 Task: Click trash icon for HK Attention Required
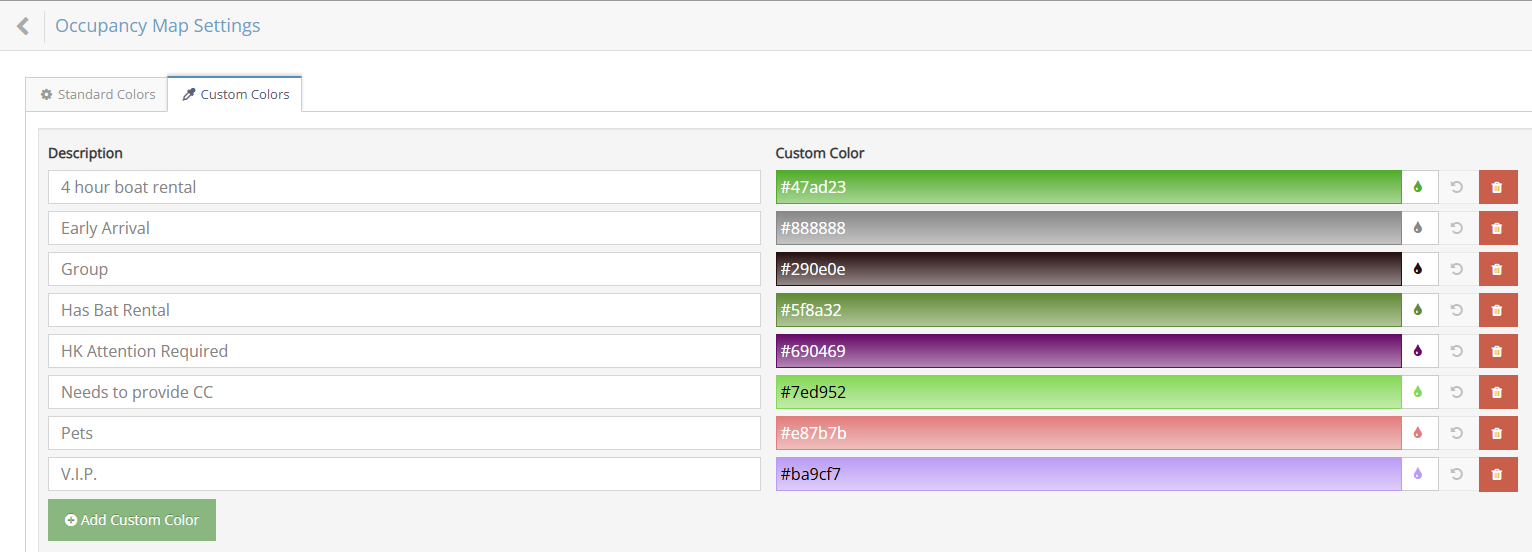[1497, 351]
